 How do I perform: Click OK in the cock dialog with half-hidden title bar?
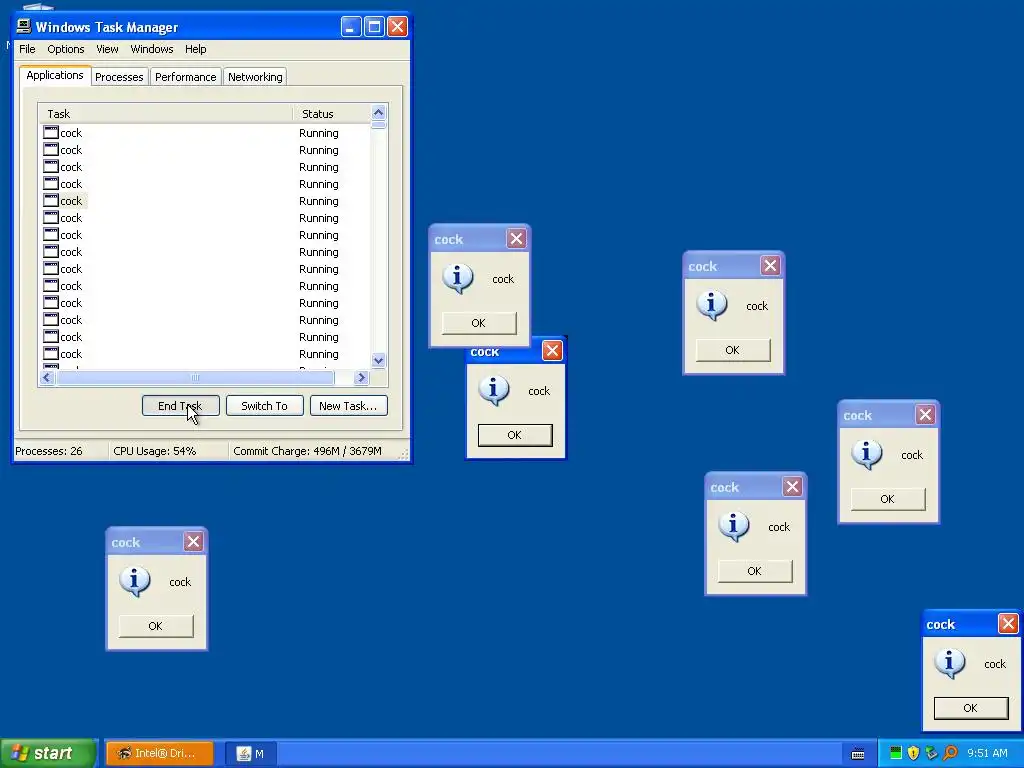tap(515, 435)
